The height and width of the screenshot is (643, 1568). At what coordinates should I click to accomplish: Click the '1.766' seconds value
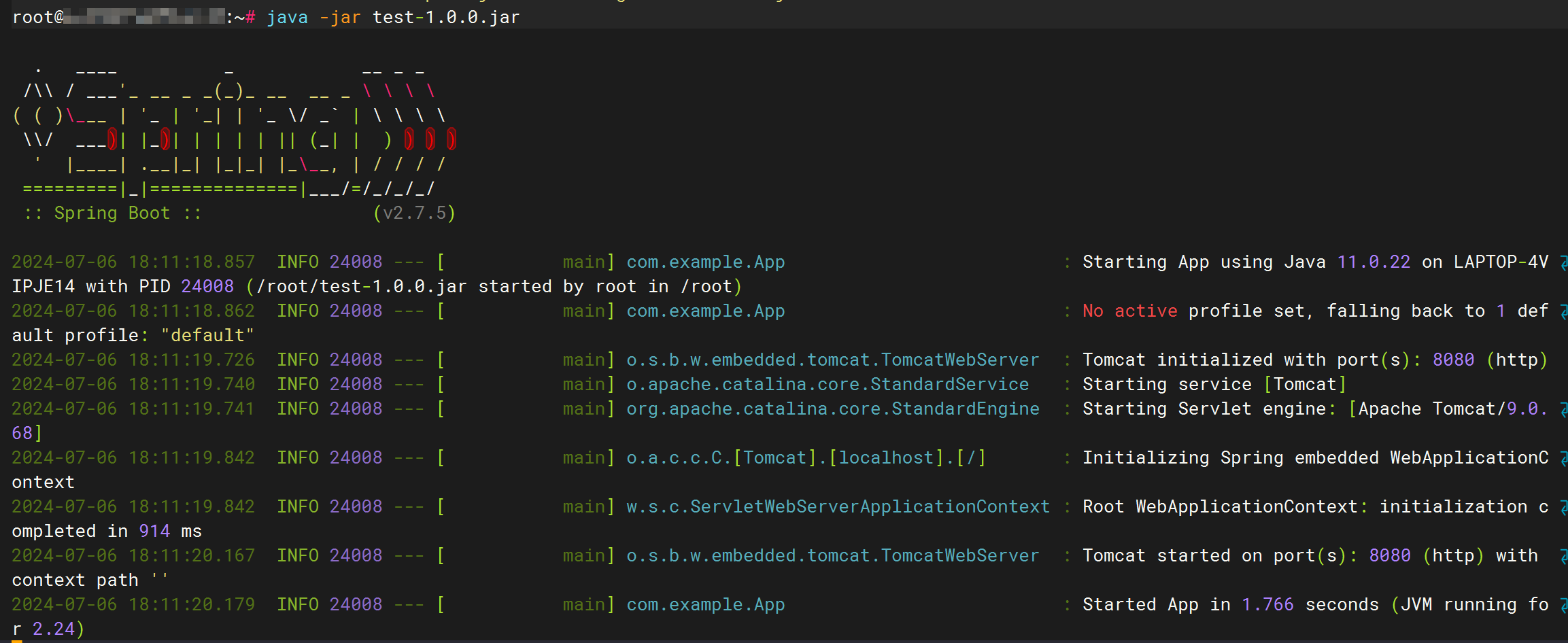click(x=1267, y=604)
